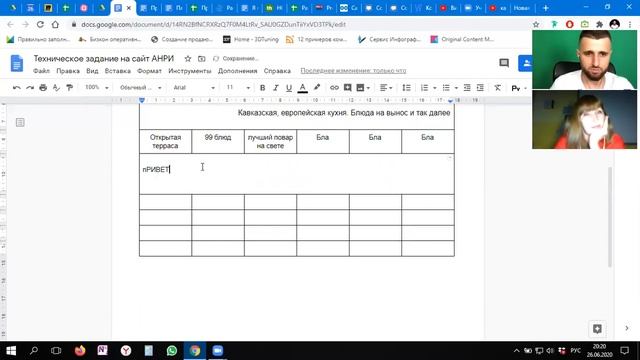Go to browser home page

(55, 24)
